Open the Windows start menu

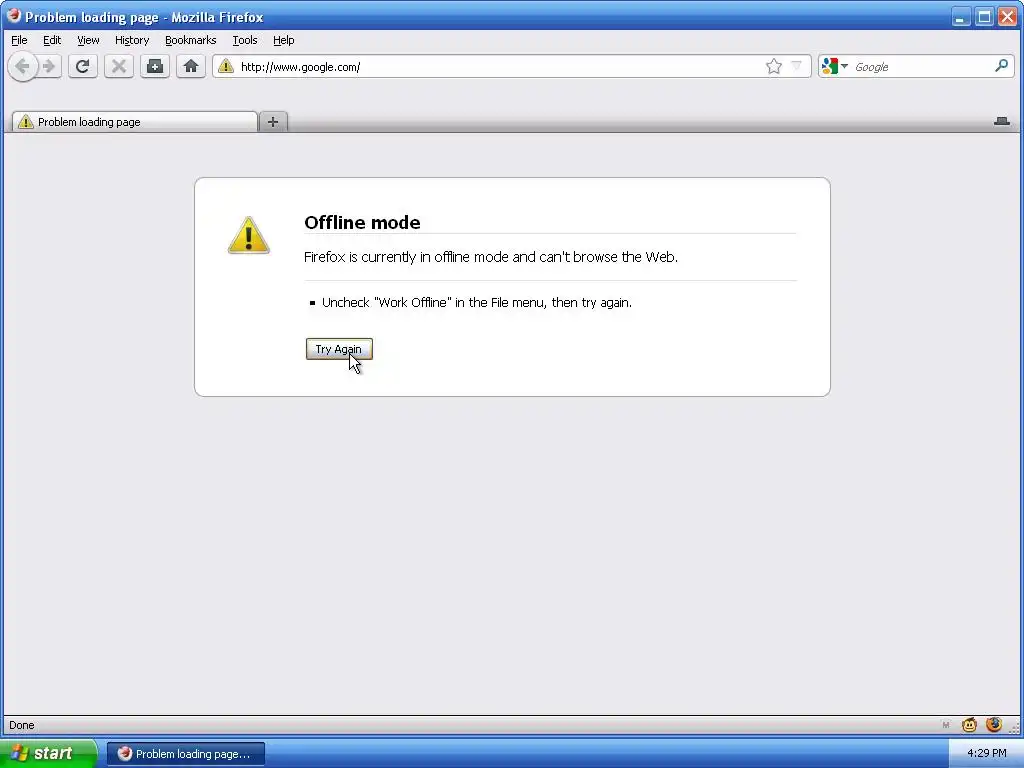click(48, 753)
